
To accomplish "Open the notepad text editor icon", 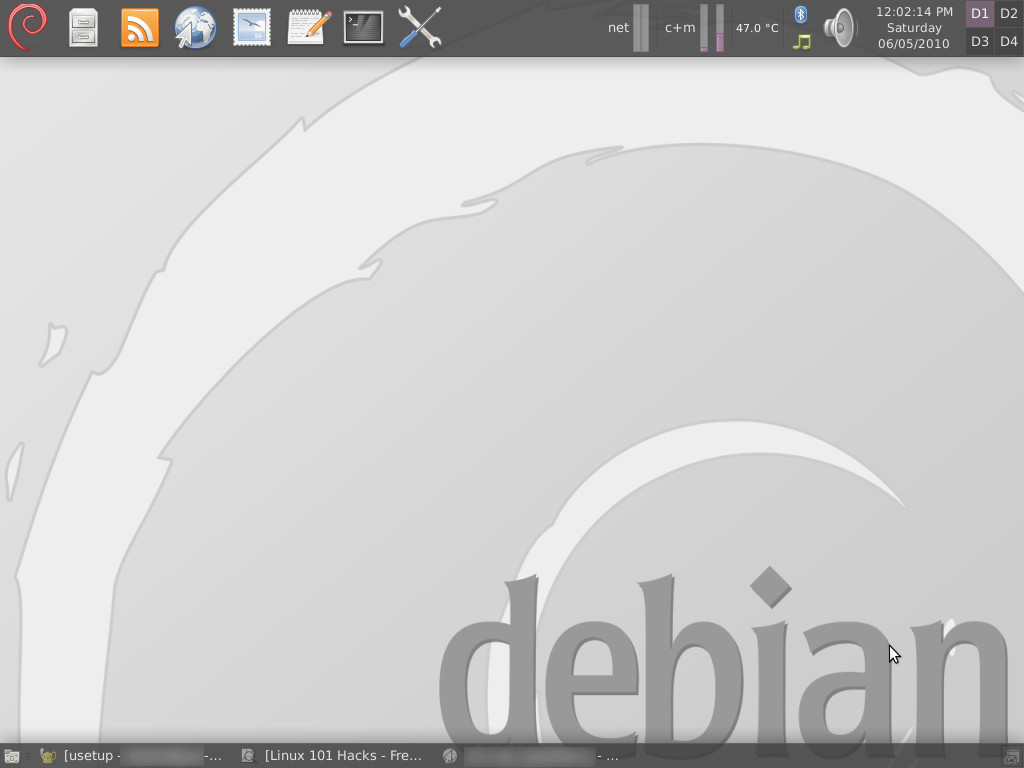I will 307,27.
